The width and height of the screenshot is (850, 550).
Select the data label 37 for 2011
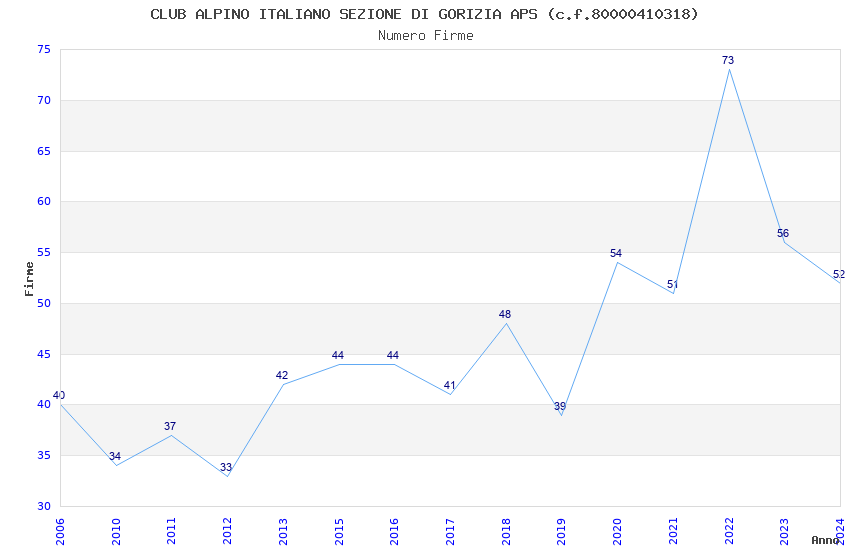(170, 426)
